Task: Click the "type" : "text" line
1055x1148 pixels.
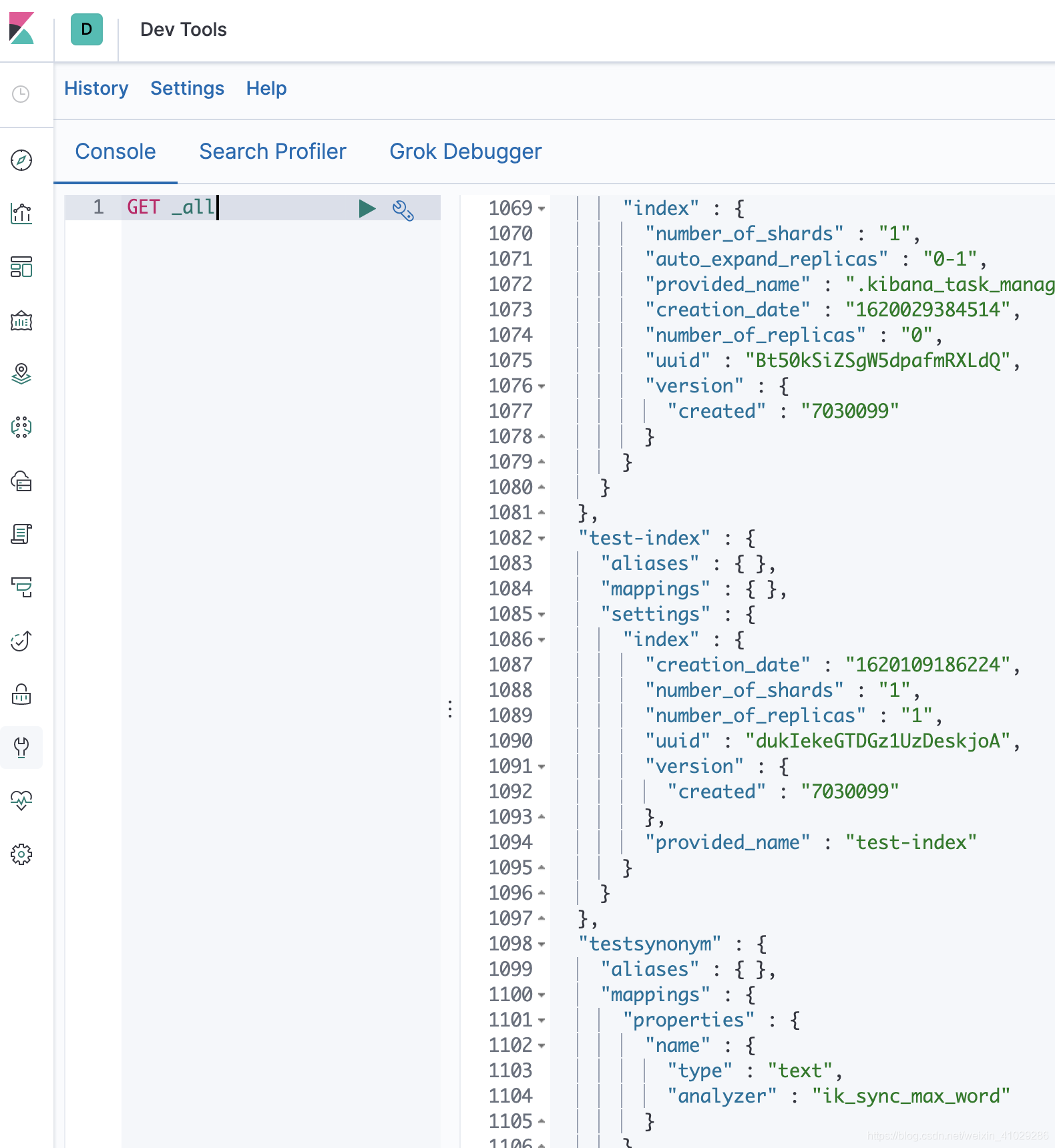Action: pyautogui.click(x=755, y=1071)
